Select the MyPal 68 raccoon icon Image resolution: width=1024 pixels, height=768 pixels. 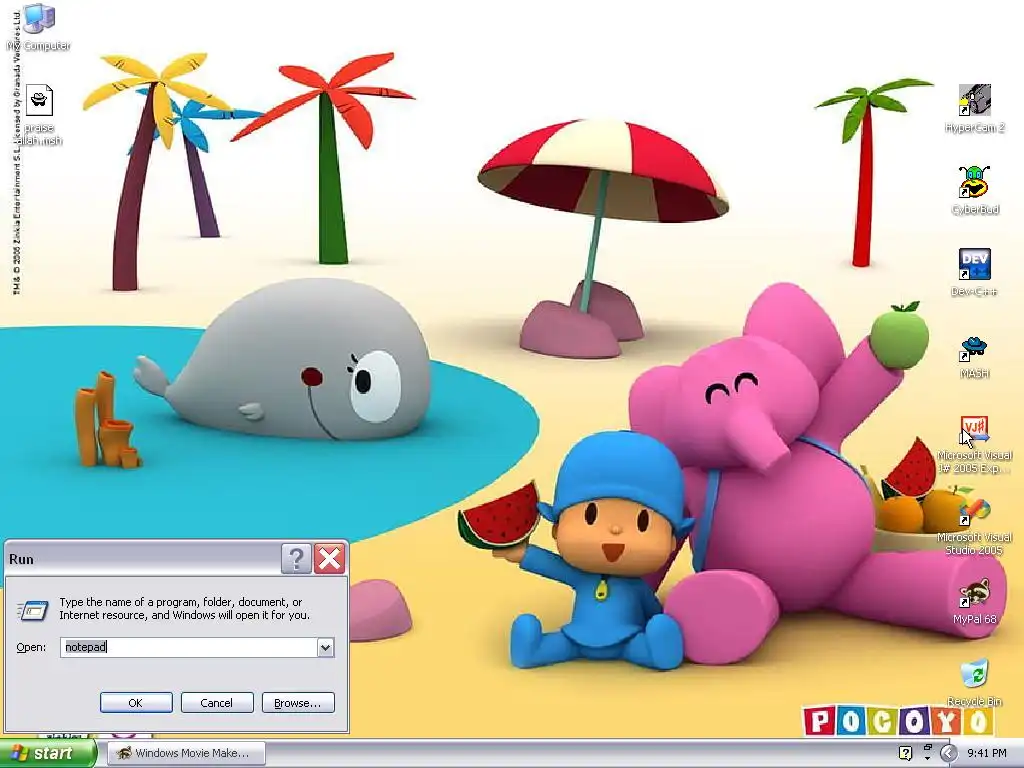pyautogui.click(x=974, y=594)
